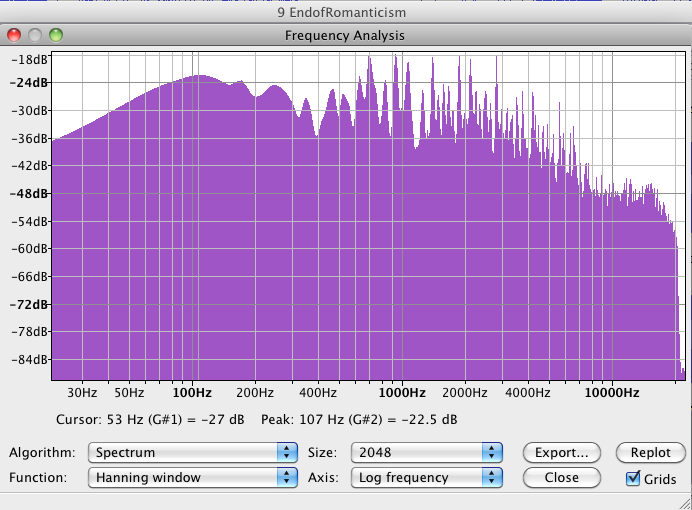Click the -84dB axis label
Image resolution: width=692 pixels, height=510 pixels.
tap(29, 360)
